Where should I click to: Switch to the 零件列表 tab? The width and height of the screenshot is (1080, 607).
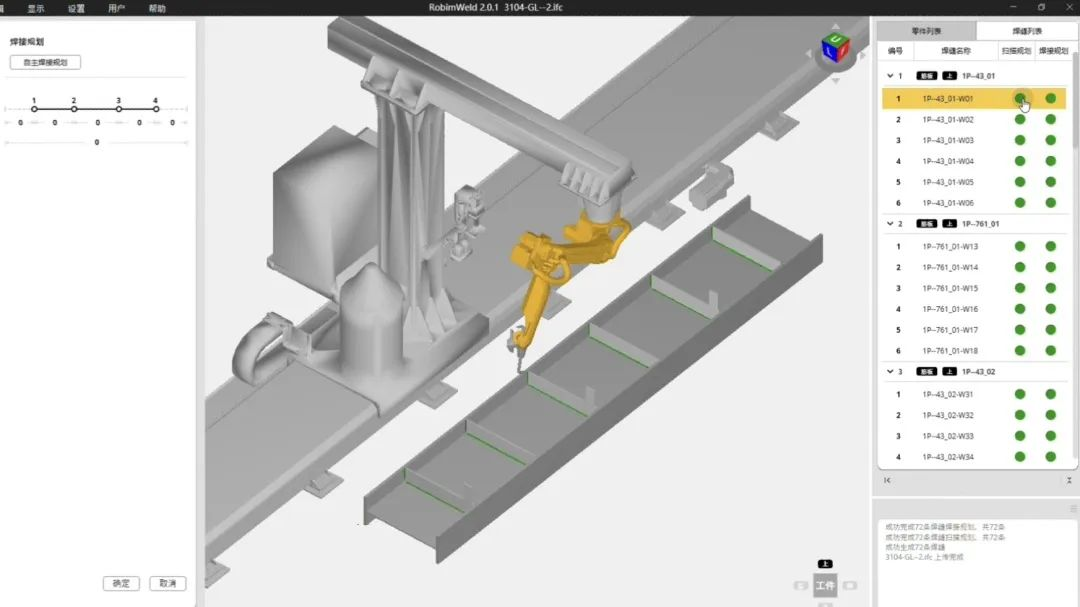point(926,31)
